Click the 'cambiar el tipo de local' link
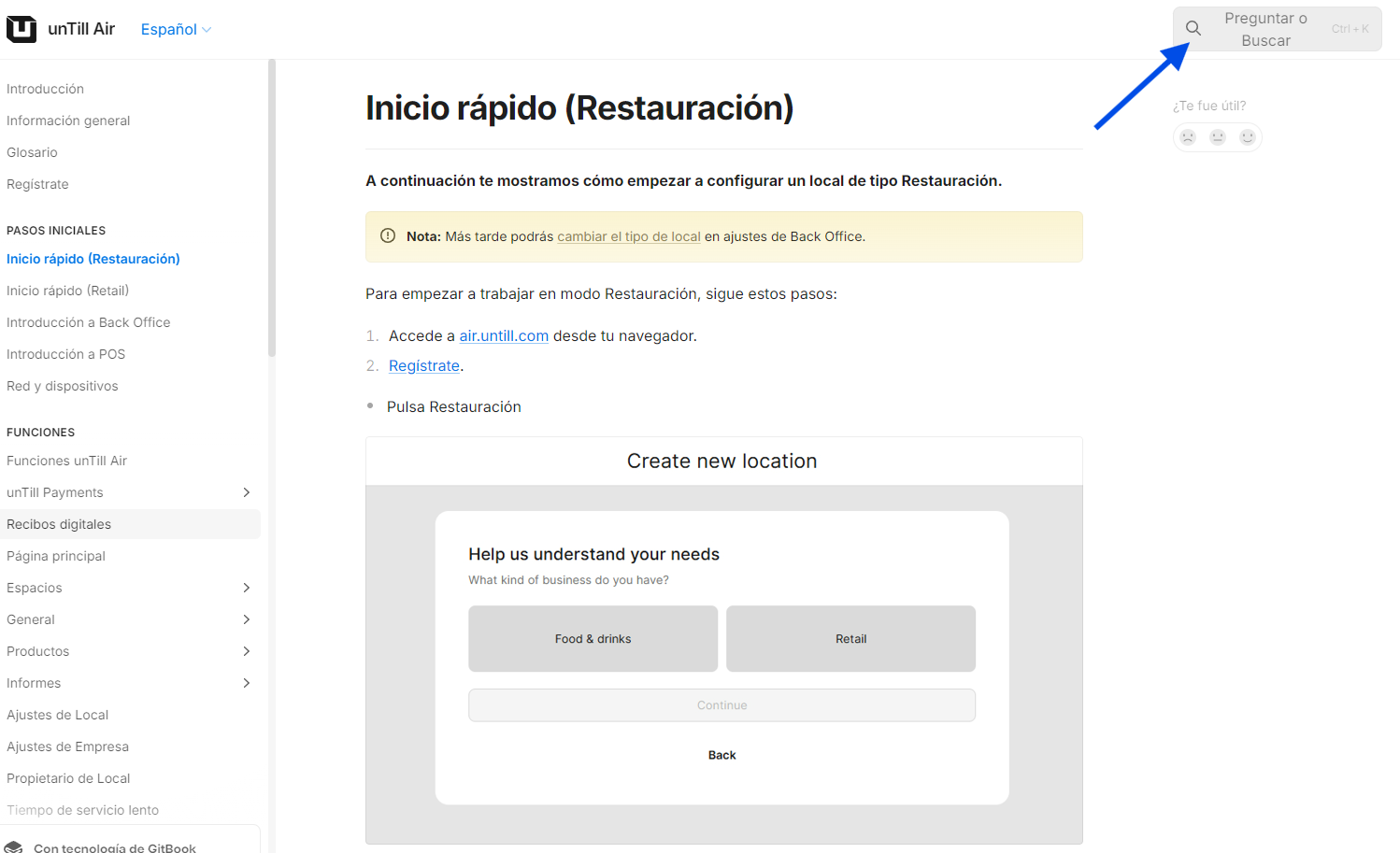The width and height of the screenshot is (1400, 853). (x=628, y=236)
